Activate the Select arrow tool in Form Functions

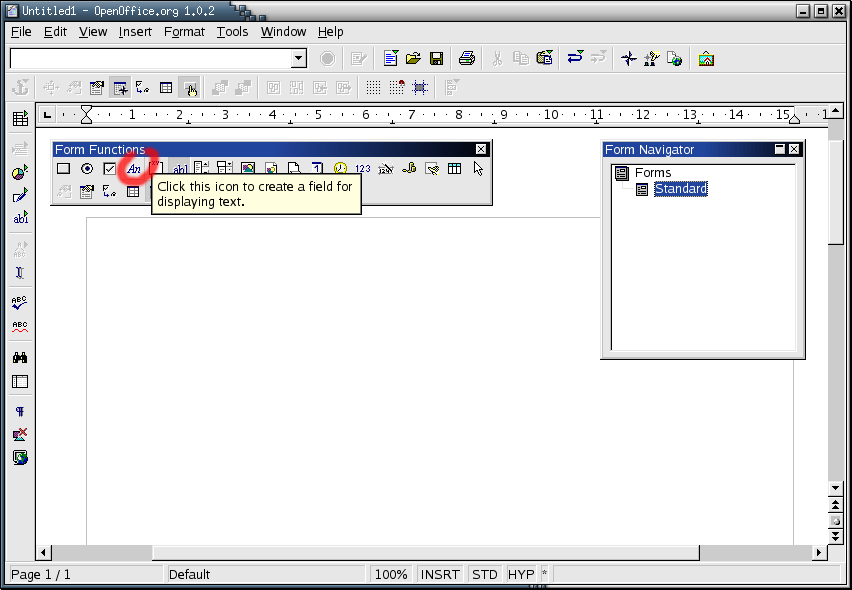point(478,169)
